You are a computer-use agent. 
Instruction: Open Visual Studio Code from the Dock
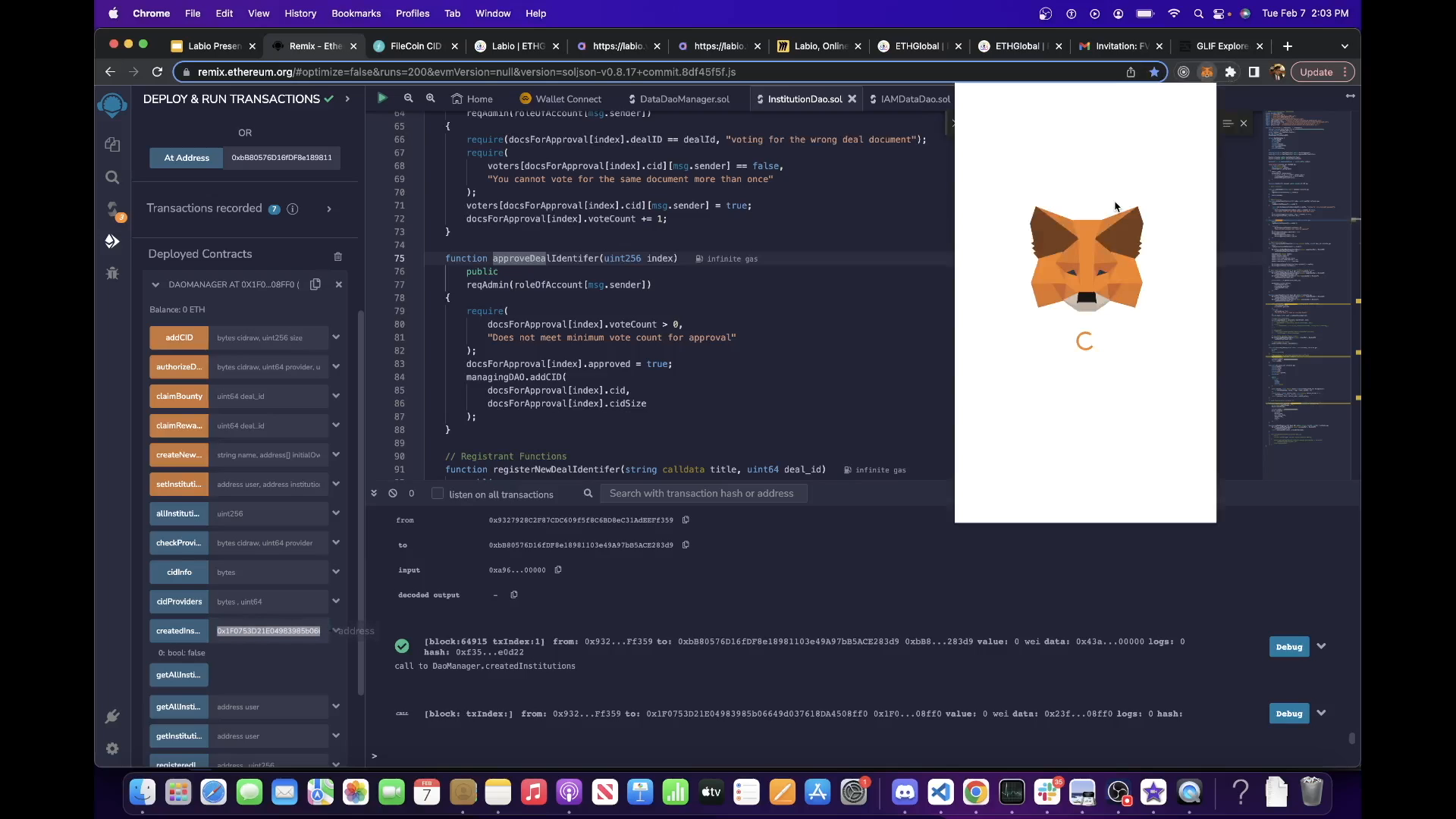click(x=940, y=792)
